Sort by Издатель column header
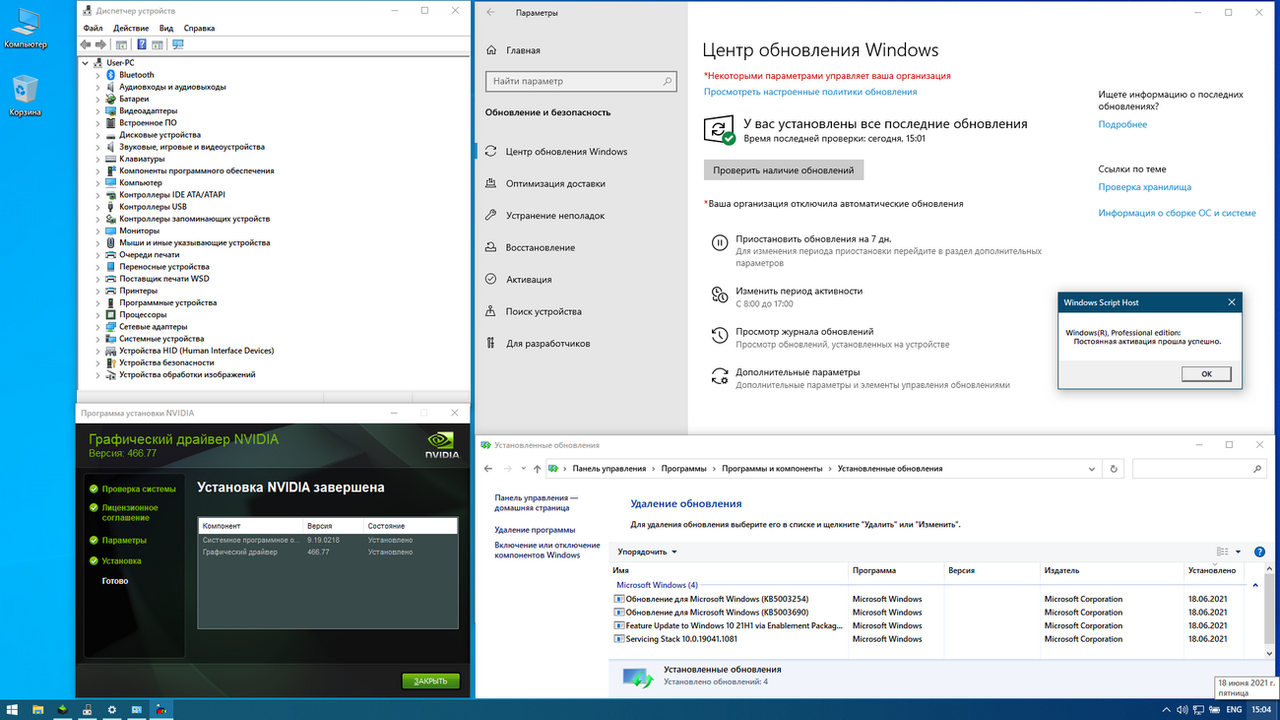The height and width of the screenshot is (720, 1280). [1112, 571]
